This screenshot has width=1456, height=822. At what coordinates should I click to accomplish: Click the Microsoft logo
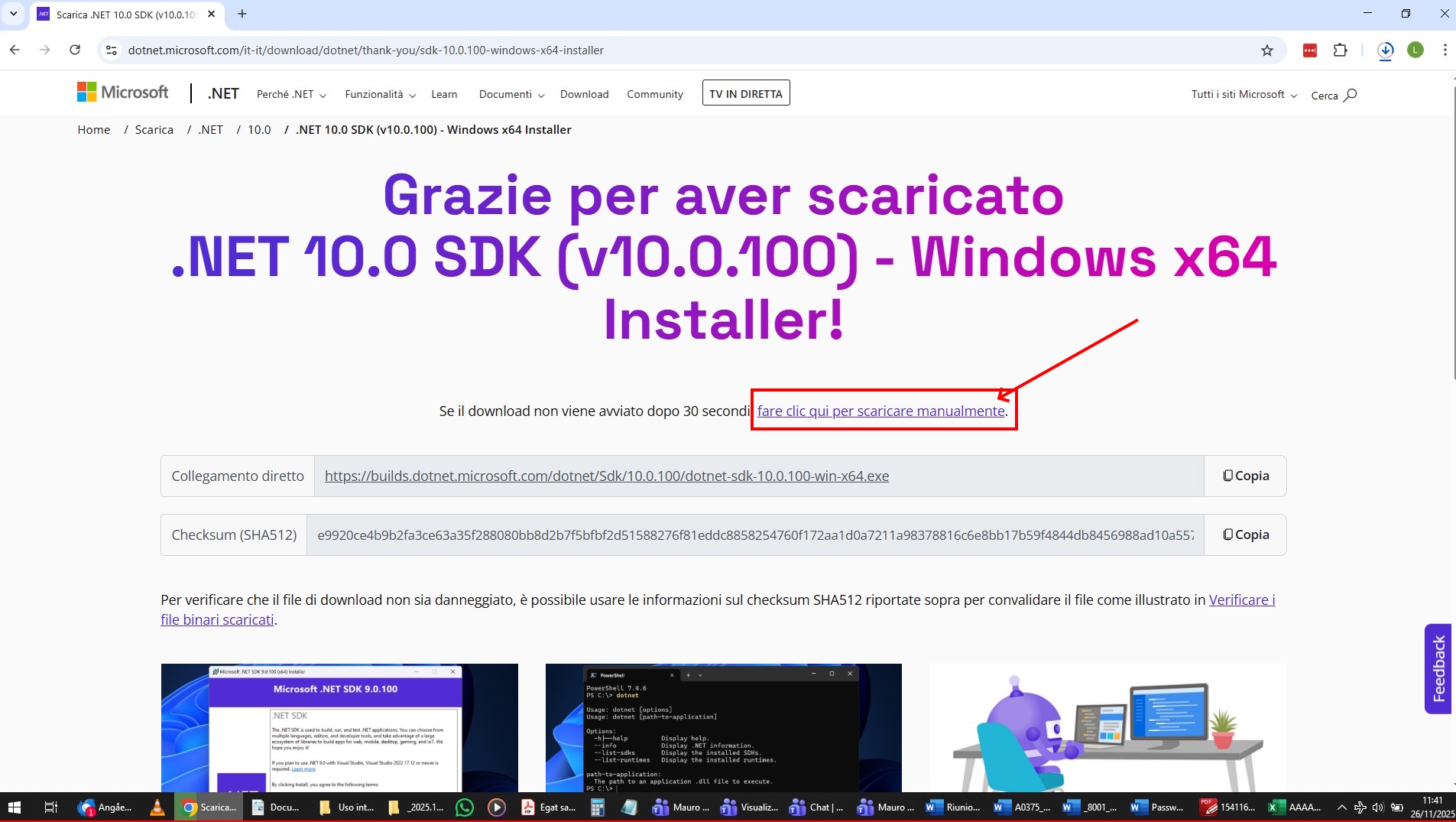123,93
